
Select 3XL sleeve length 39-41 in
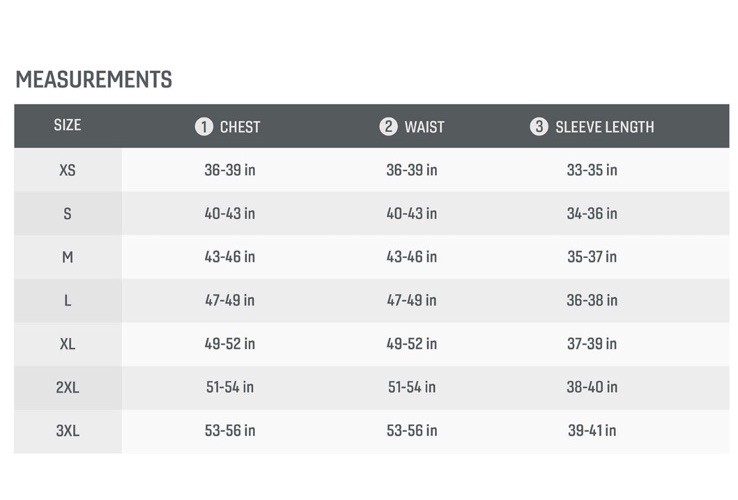click(592, 430)
